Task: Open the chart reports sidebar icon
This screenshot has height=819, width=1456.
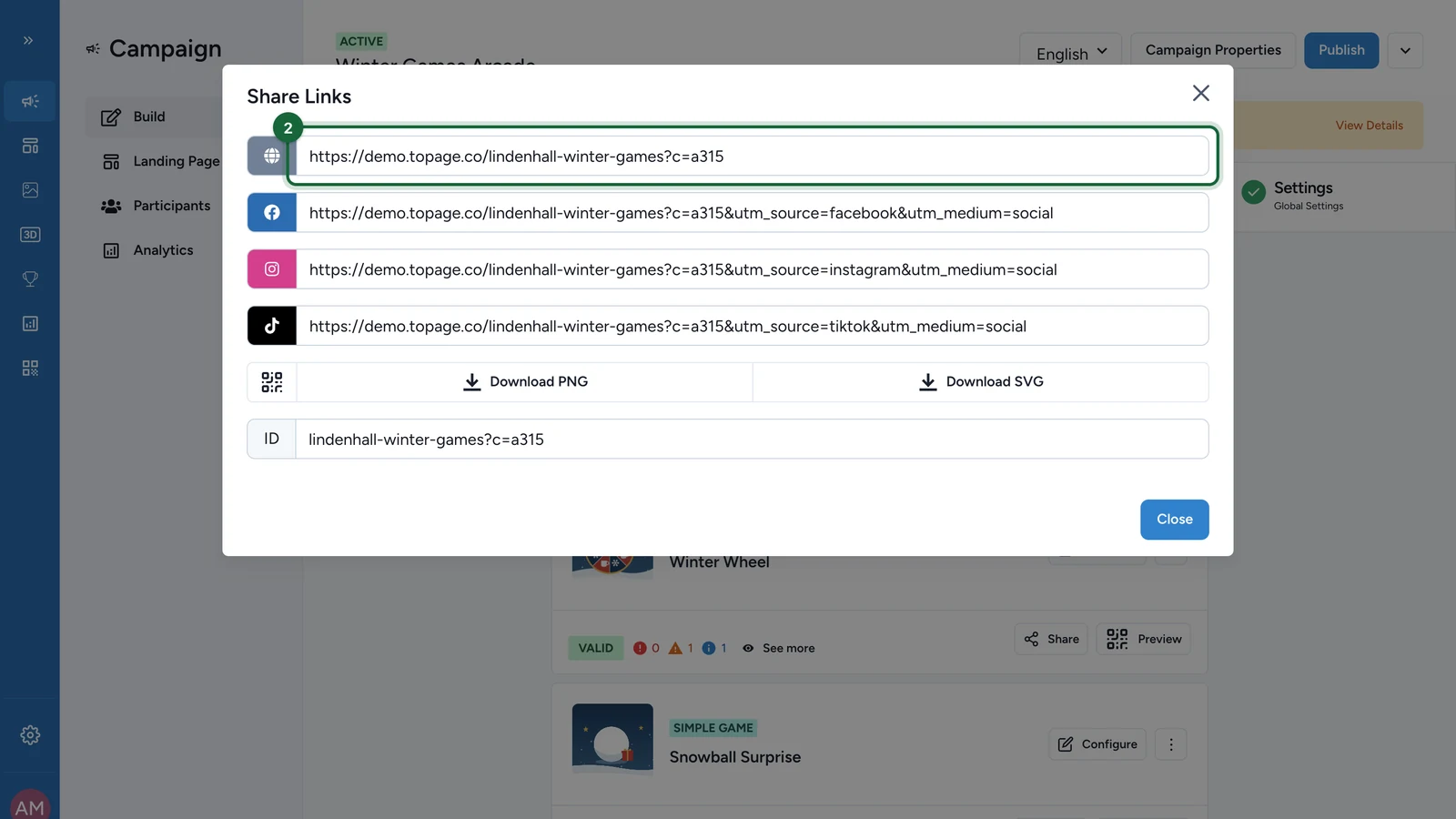Action: coord(30,324)
